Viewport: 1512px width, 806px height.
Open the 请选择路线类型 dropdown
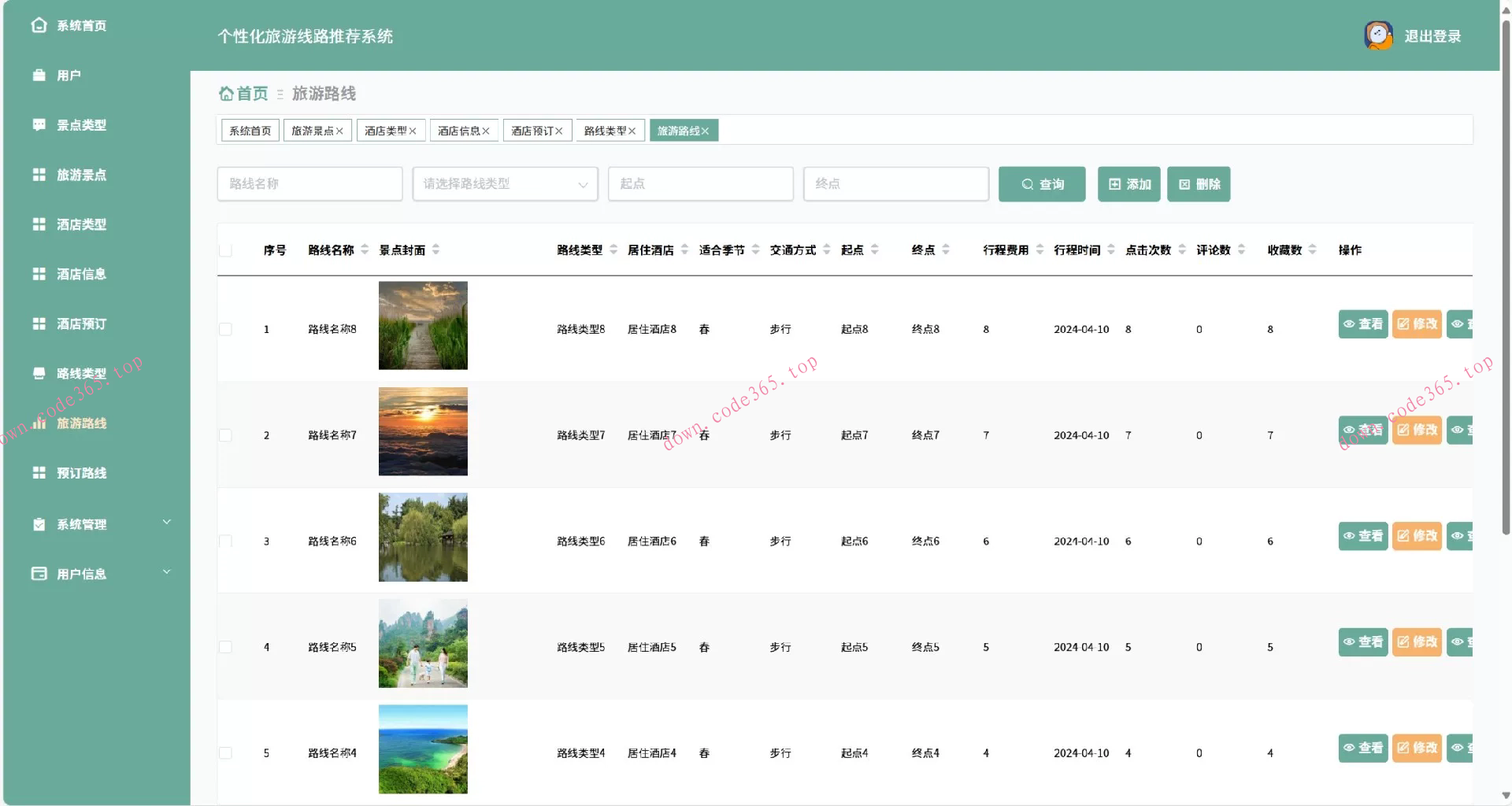504,183
